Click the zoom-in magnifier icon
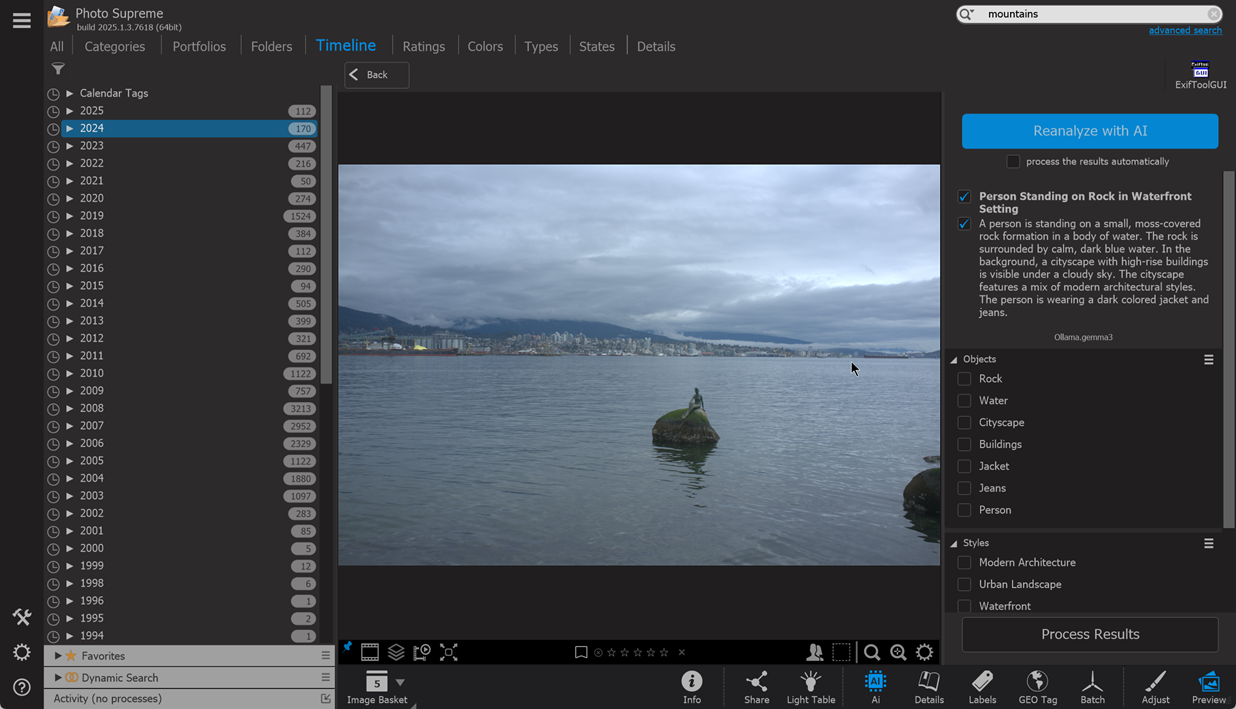Screen dimensions: 1236x709 coord(898,652)
